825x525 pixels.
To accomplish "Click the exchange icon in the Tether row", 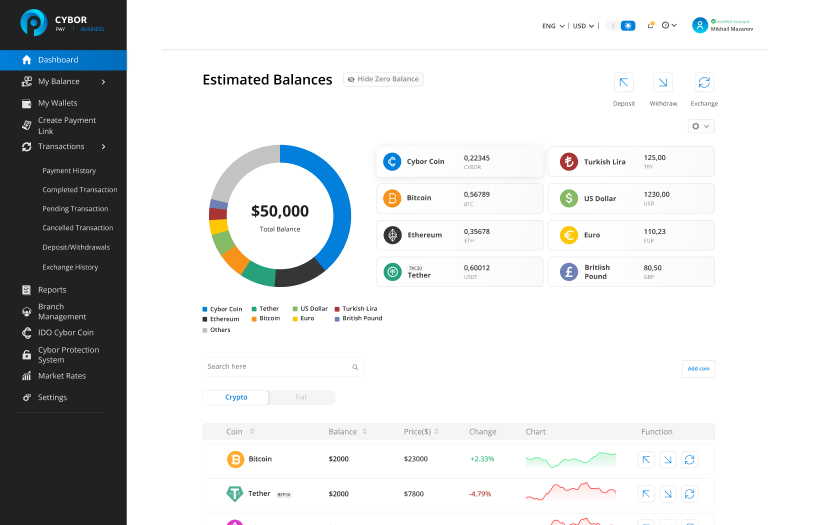I will 689,494.
